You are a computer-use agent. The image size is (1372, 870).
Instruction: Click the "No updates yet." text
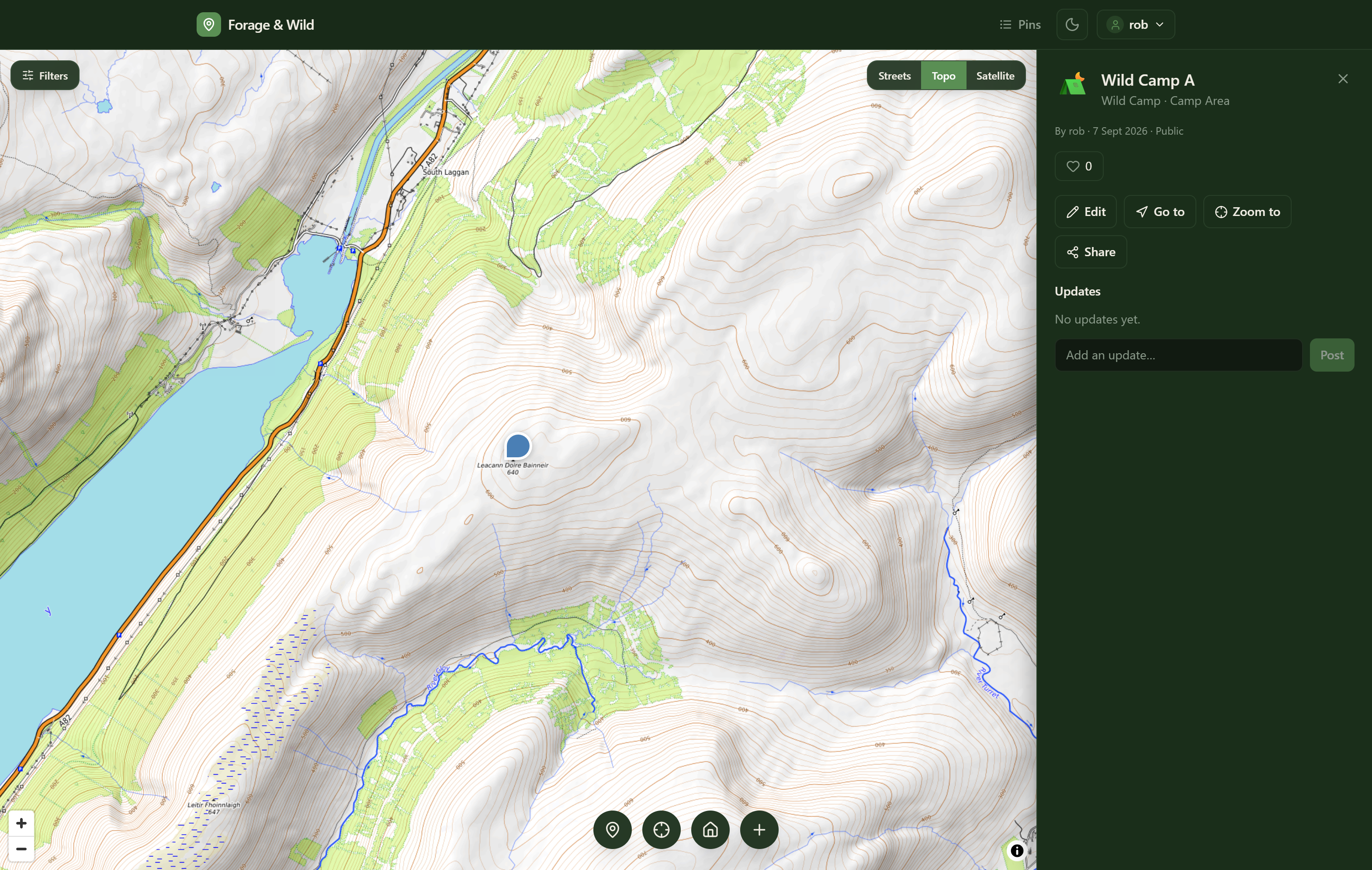coord(1097,319)
